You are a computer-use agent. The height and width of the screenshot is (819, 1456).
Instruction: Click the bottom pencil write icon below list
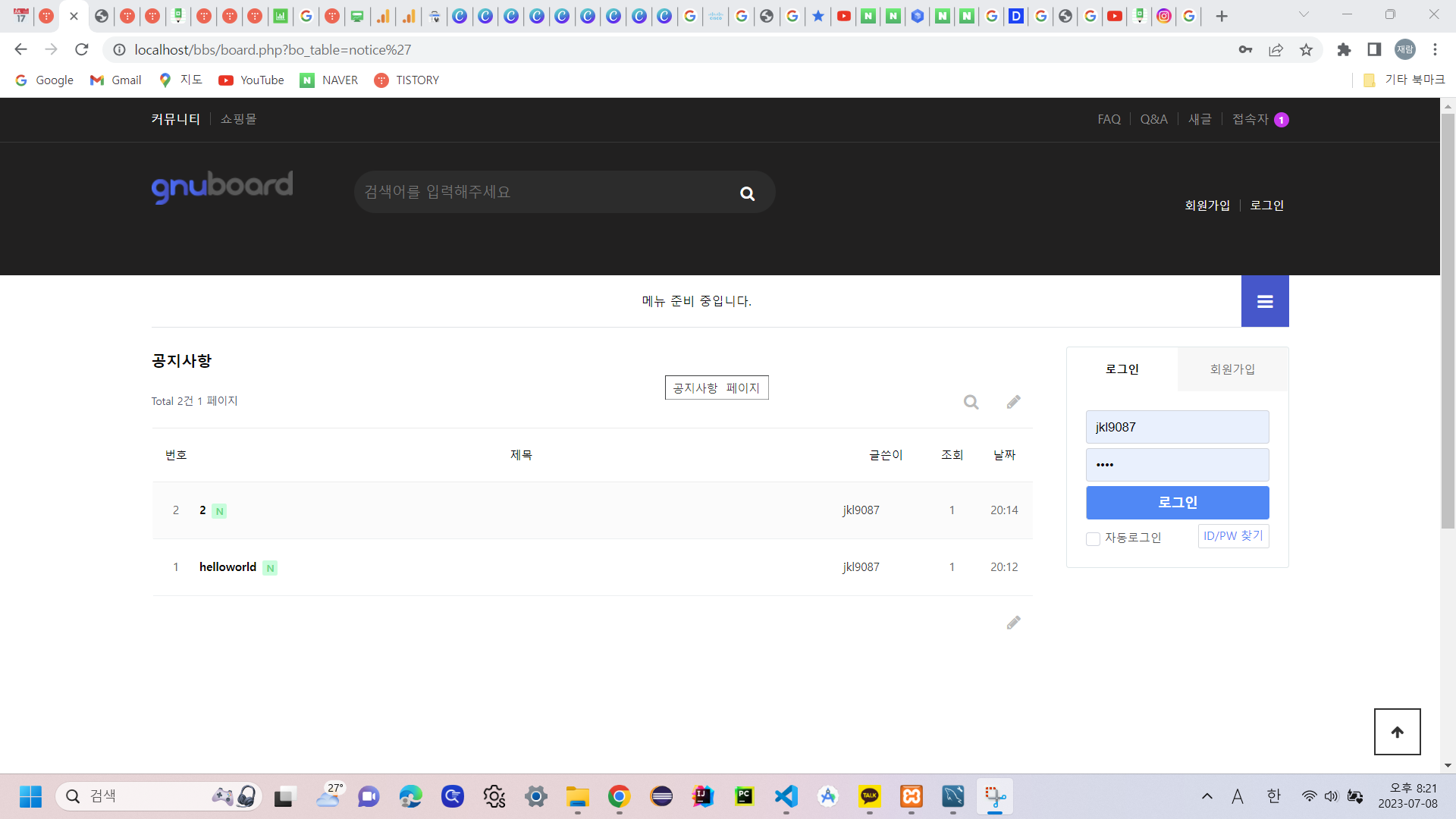(x=1013, y=623)
